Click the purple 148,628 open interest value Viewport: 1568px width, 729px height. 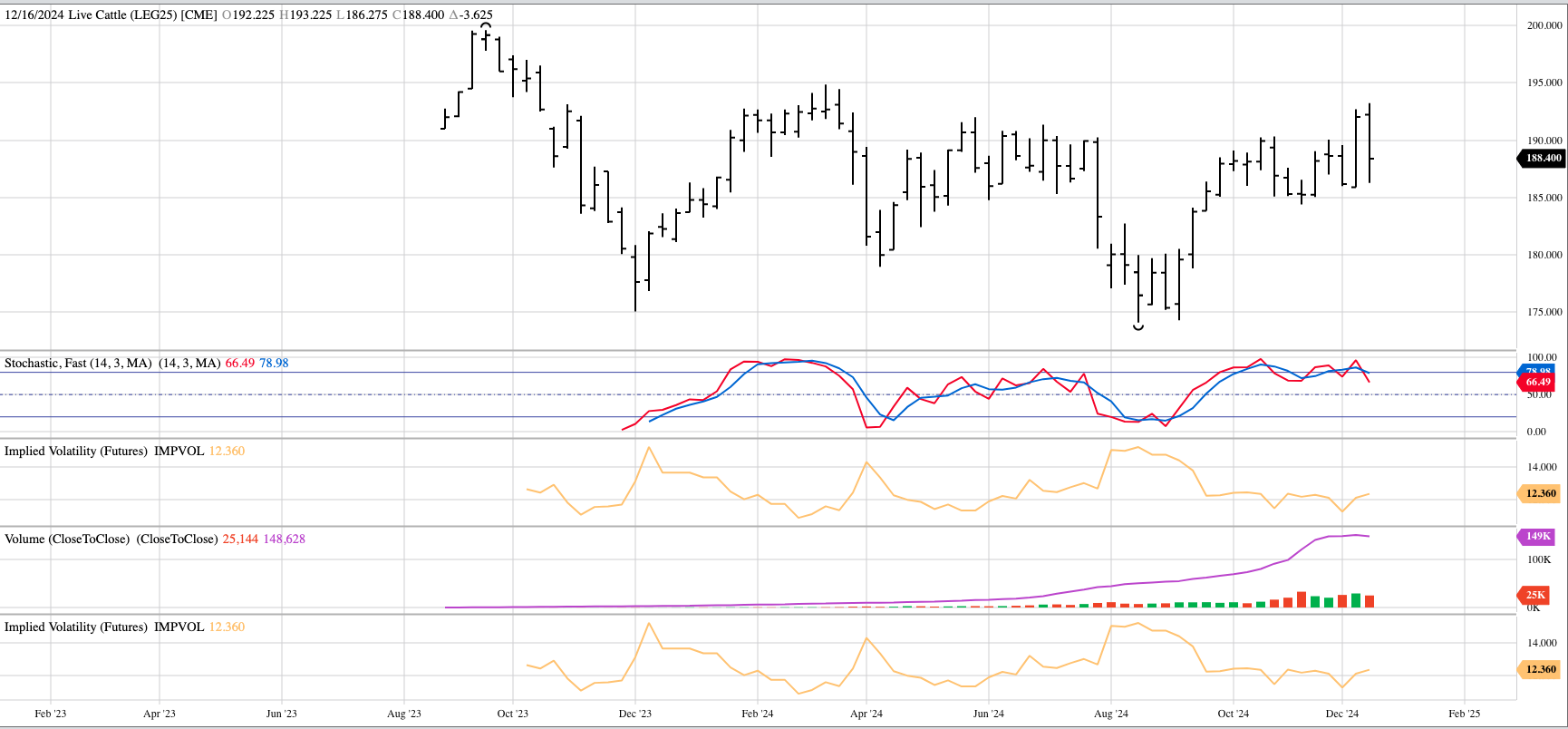pos(284,539)
